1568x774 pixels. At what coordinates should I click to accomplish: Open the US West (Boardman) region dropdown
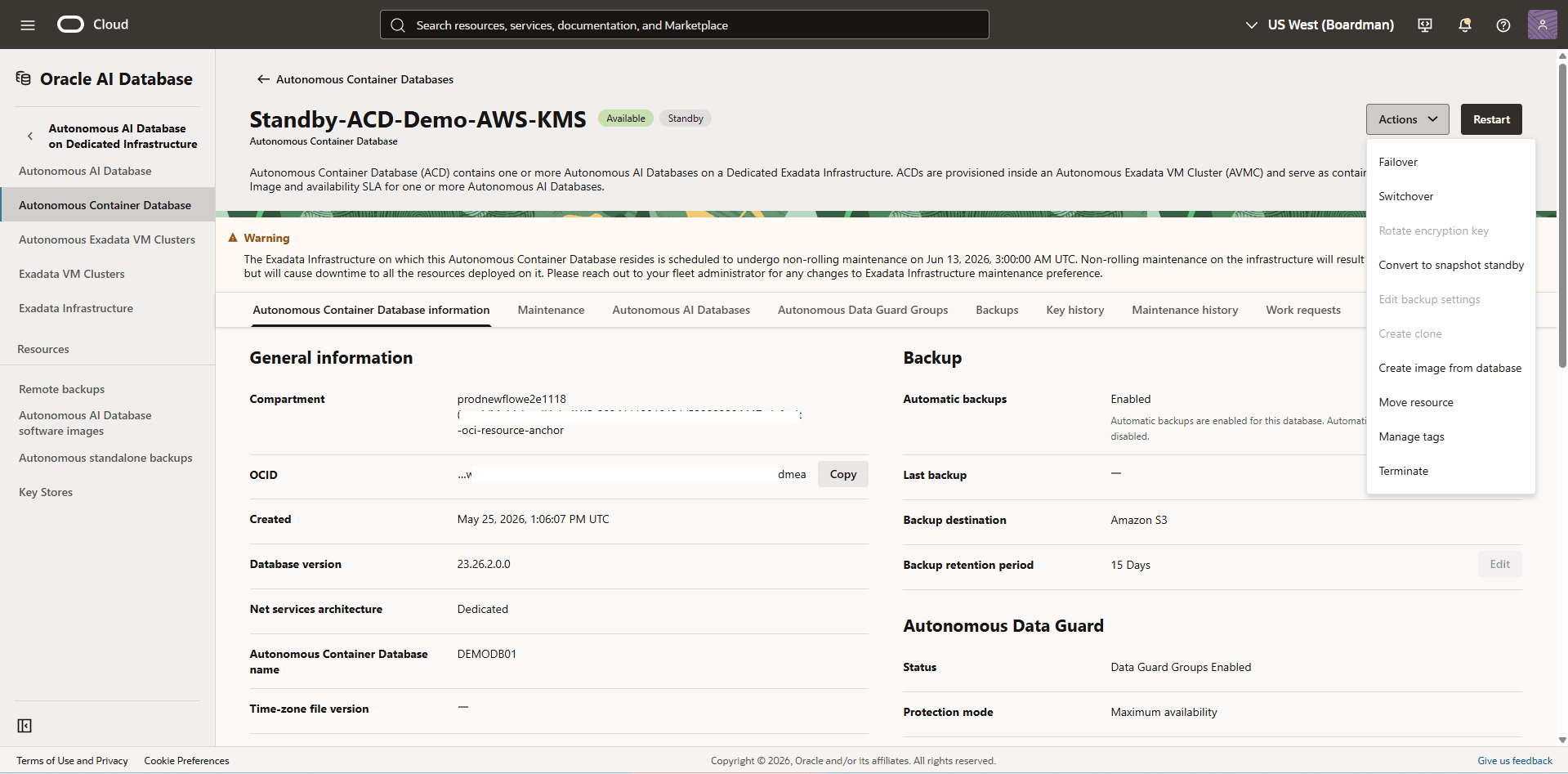click(1320, 25)
